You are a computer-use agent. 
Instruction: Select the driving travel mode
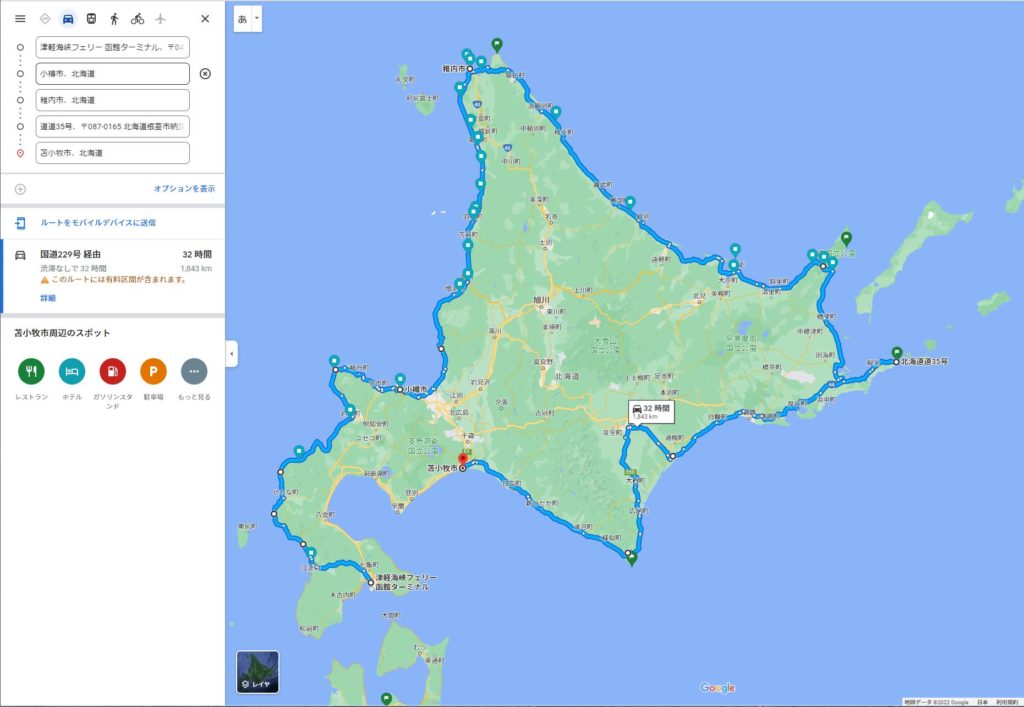pyautogui.click(x=68, y=19)
